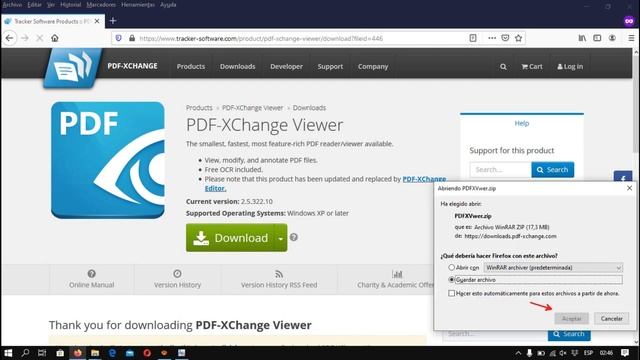Screen dimensions: 640x360
Task: Open the Historial menu
Action: (71, 5)
